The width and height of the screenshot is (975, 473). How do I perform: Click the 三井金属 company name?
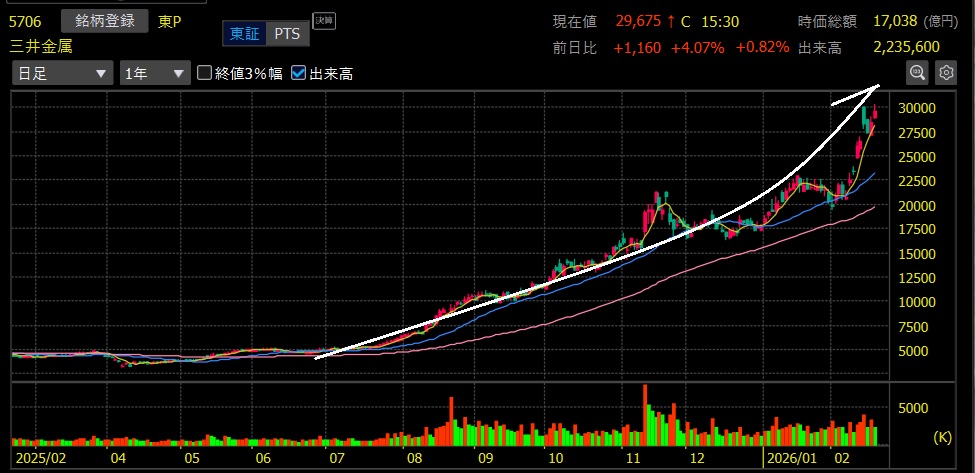click(40, 46)
